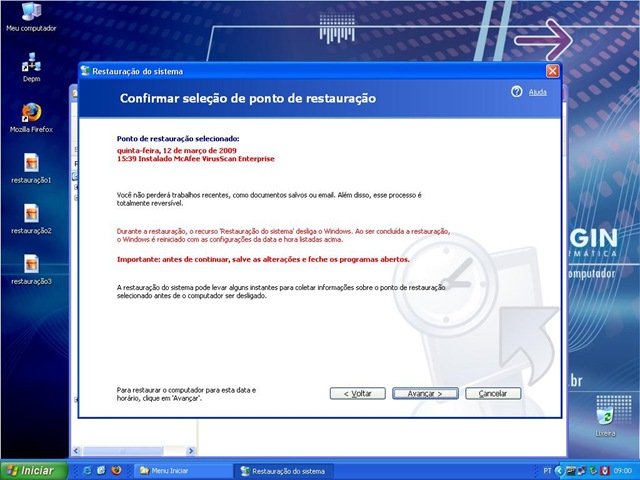Select the restauração2 file icon

[x=31, y=219]
